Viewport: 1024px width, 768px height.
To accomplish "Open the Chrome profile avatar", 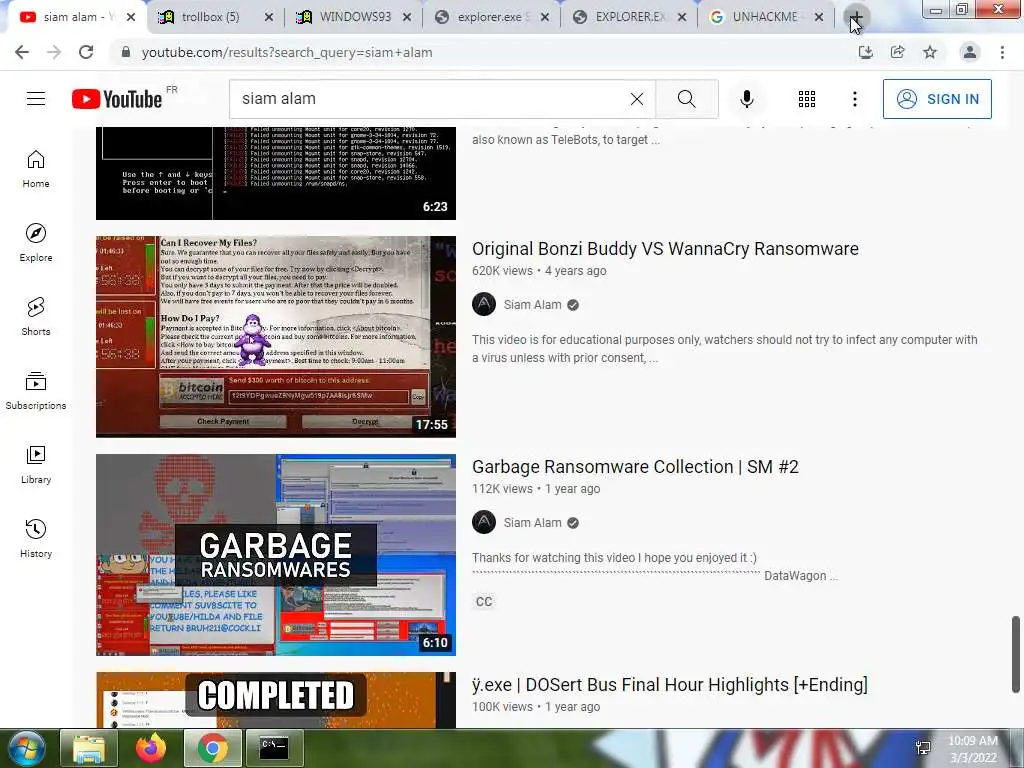I will [x=970, y=52].
